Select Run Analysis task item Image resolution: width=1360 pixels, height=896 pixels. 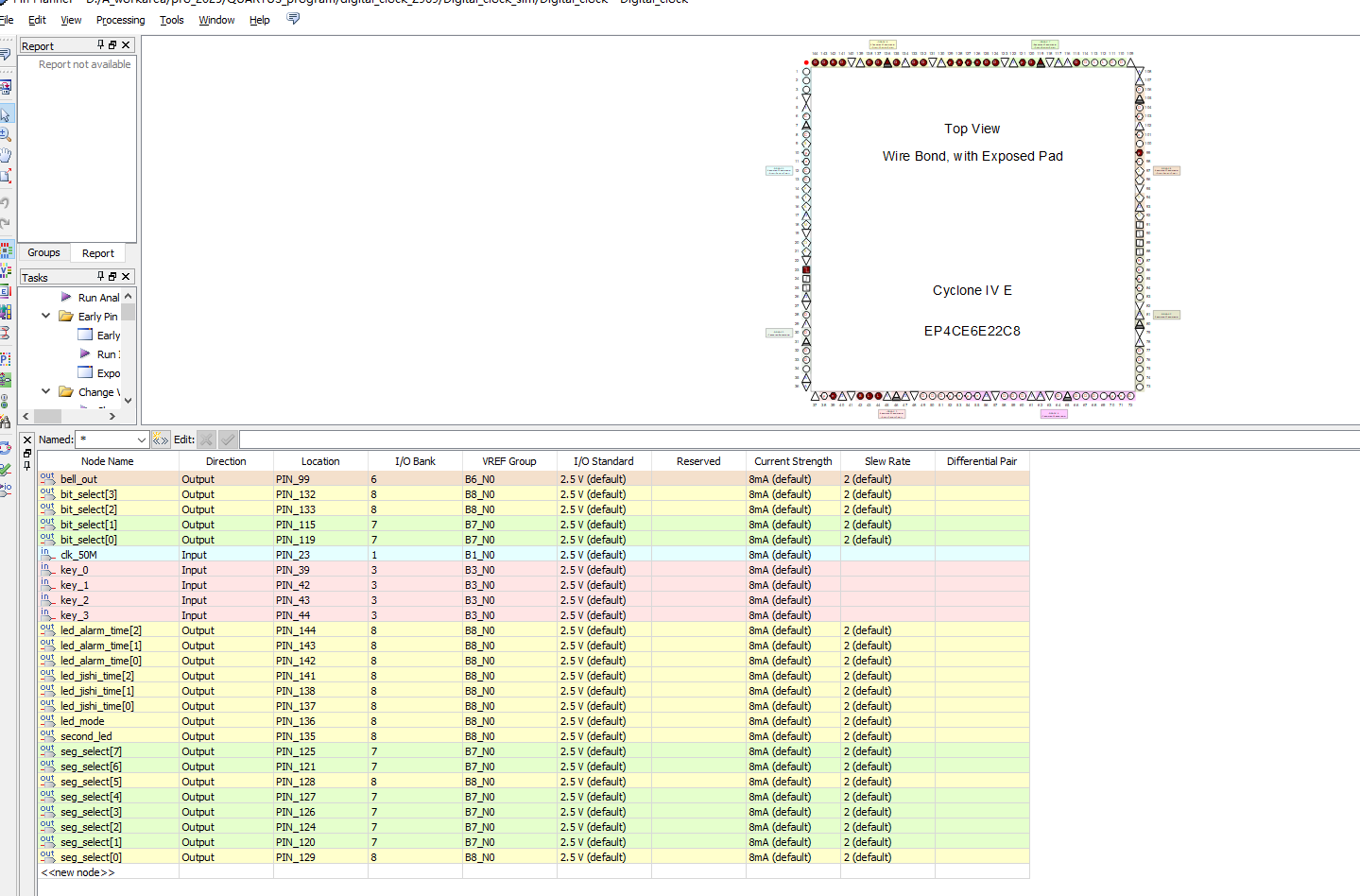98,298
